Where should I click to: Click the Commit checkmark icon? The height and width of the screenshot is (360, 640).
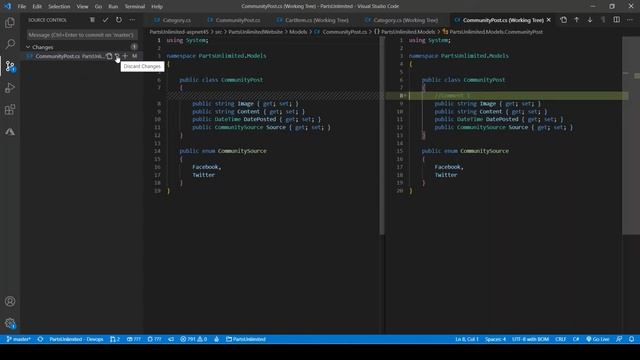click(x=105, y=20)
